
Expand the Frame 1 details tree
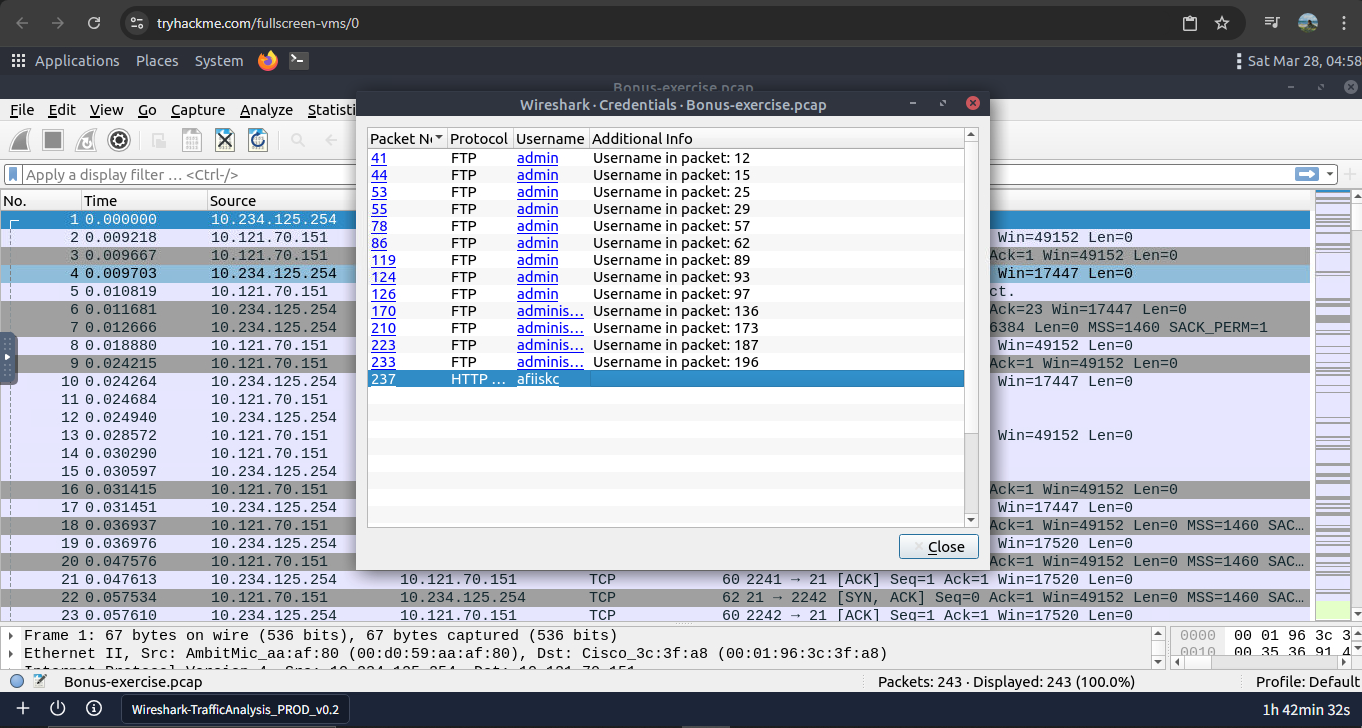coord(11,636)
